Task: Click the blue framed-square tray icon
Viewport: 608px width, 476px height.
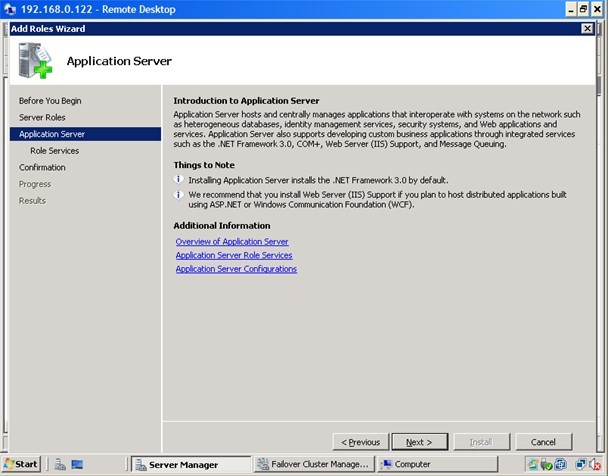Action: [560, 464]
